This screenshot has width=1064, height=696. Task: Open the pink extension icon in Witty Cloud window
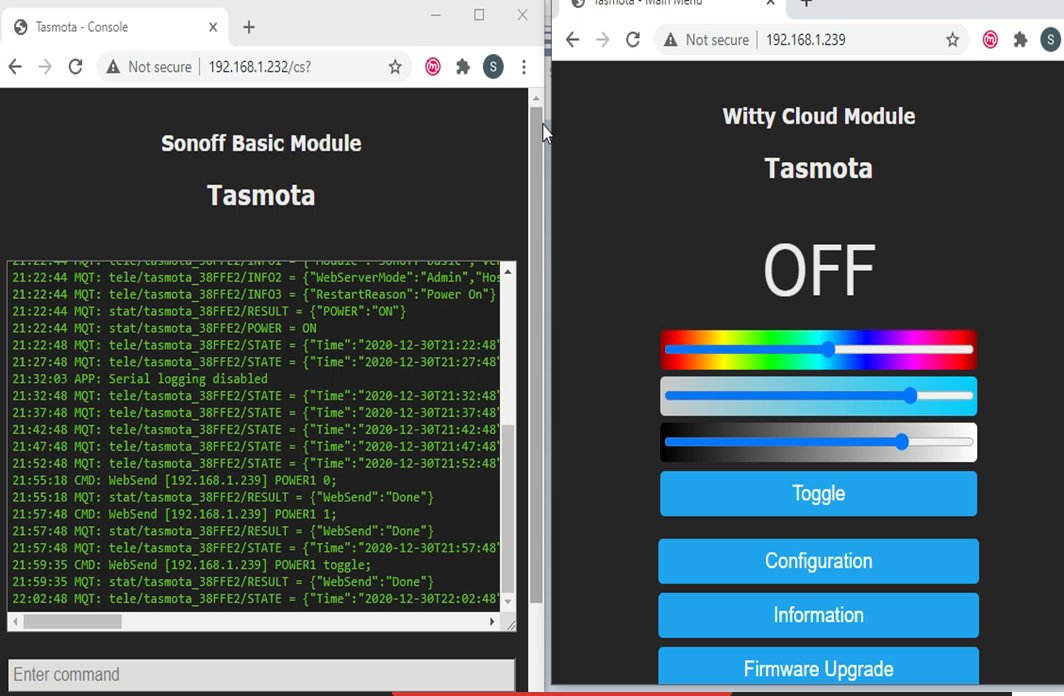point(990,39)
